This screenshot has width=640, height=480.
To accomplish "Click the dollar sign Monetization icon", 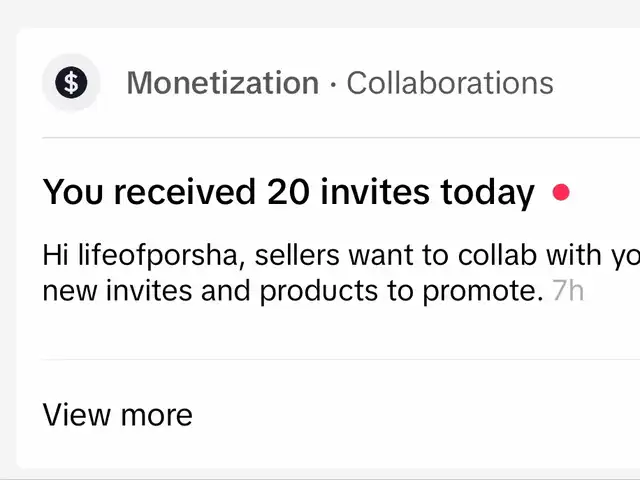I will coord(71,82).
